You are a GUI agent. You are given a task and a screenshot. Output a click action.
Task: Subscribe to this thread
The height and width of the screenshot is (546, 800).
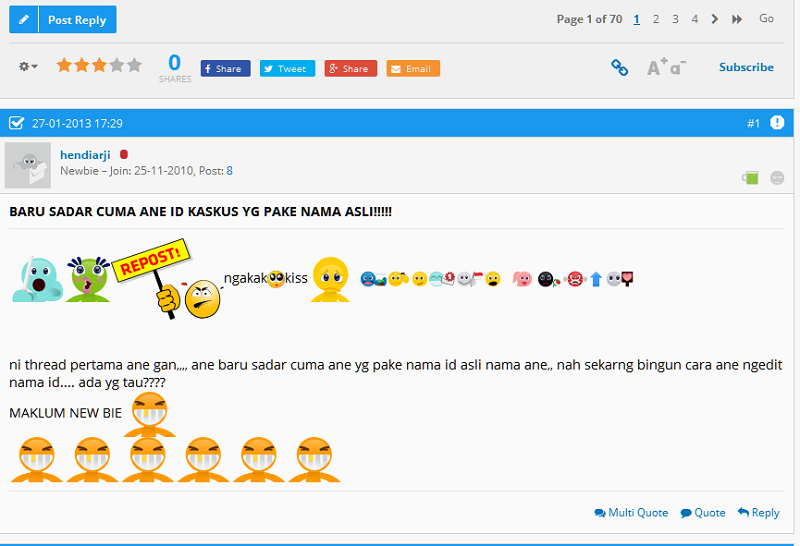pos(746,67)
